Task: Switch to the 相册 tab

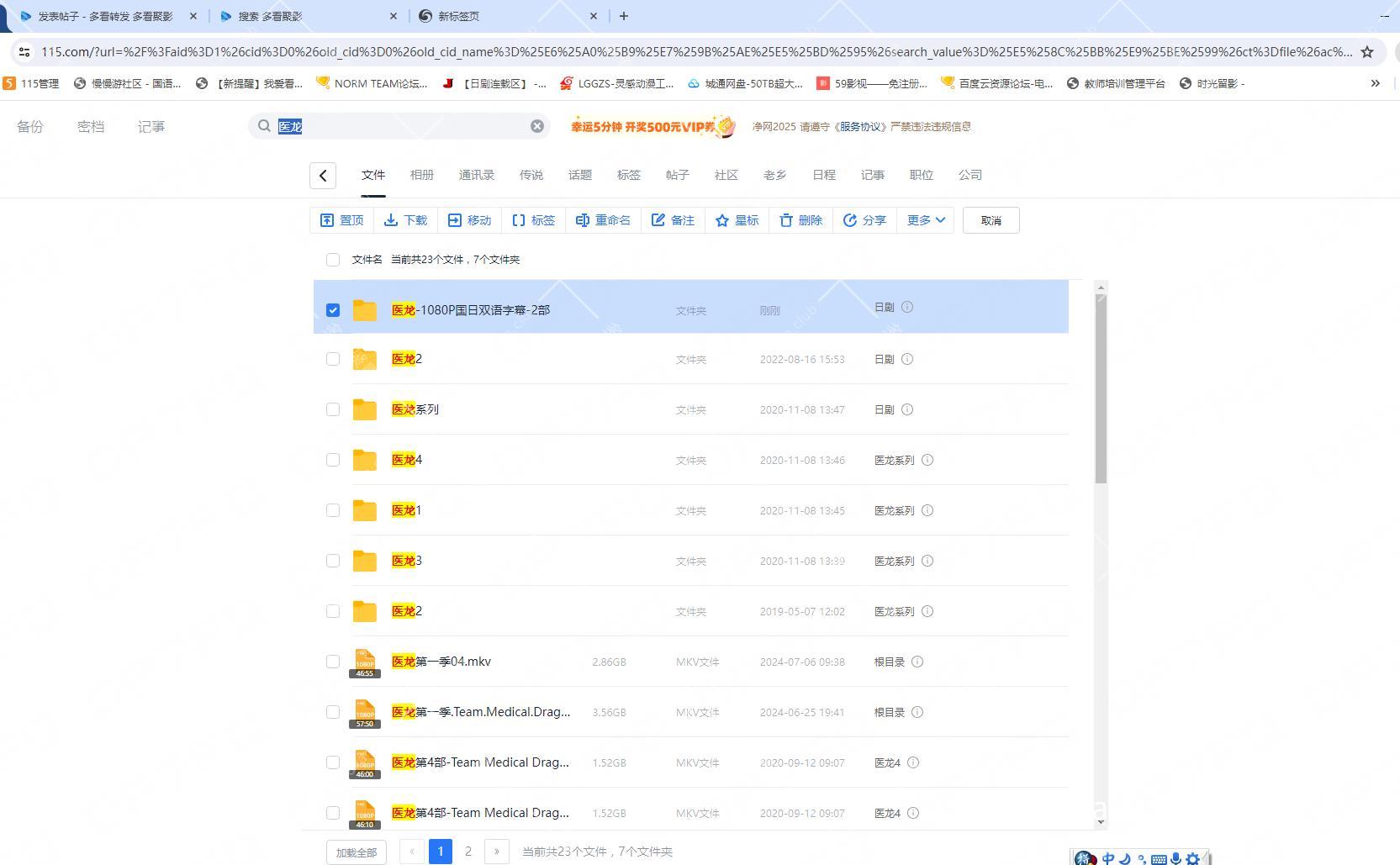Action: 422,175
